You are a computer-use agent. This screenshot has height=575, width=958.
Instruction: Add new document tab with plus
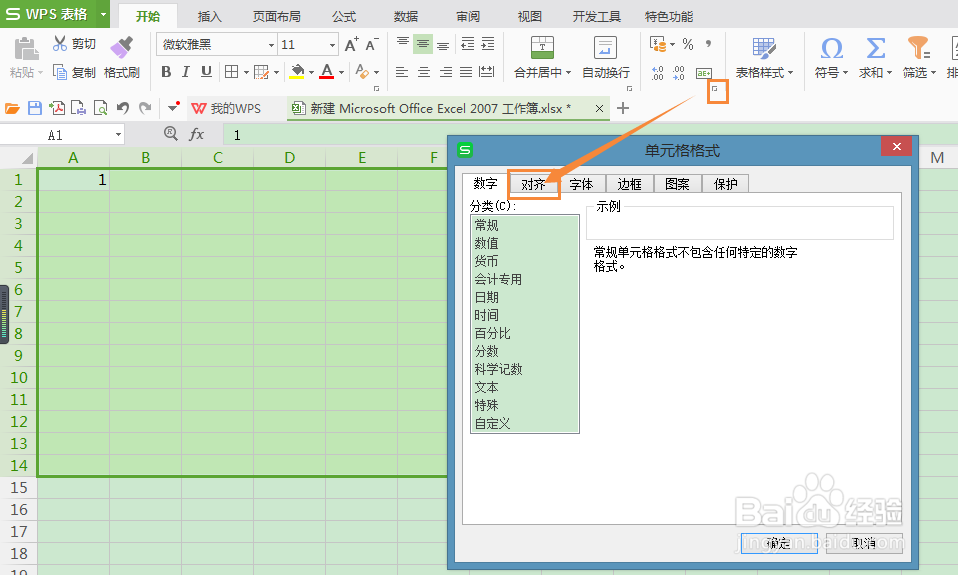tap(623, 108)
